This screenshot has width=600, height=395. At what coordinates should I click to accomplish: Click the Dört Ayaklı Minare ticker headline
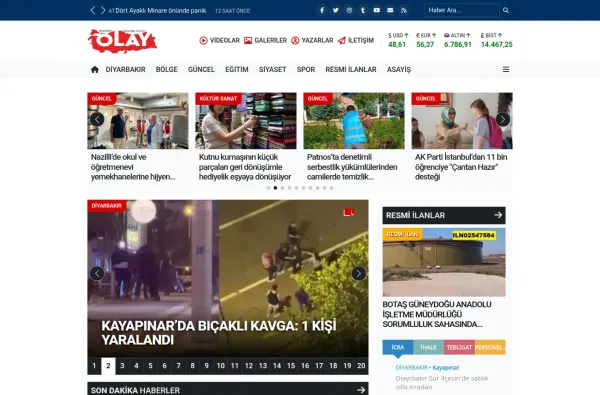coord(161,10)
